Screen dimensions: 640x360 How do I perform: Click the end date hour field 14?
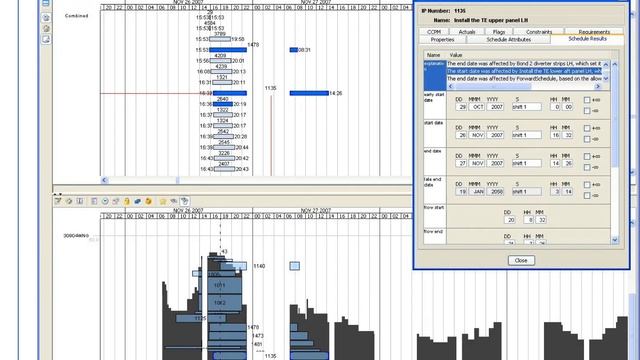555,163
